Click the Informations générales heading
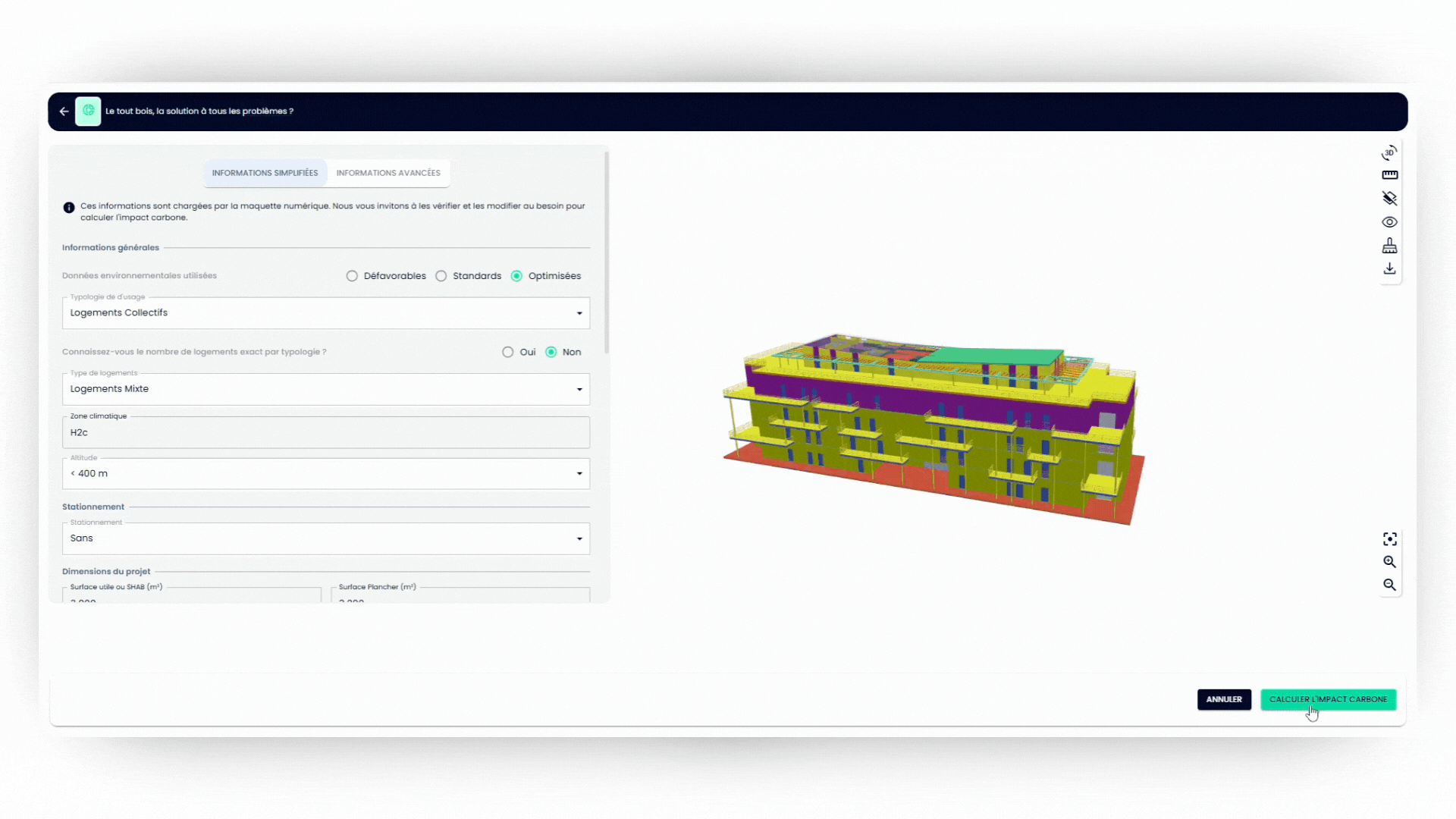This screenshot has width=1456, height=819. (x=111, y=248)
